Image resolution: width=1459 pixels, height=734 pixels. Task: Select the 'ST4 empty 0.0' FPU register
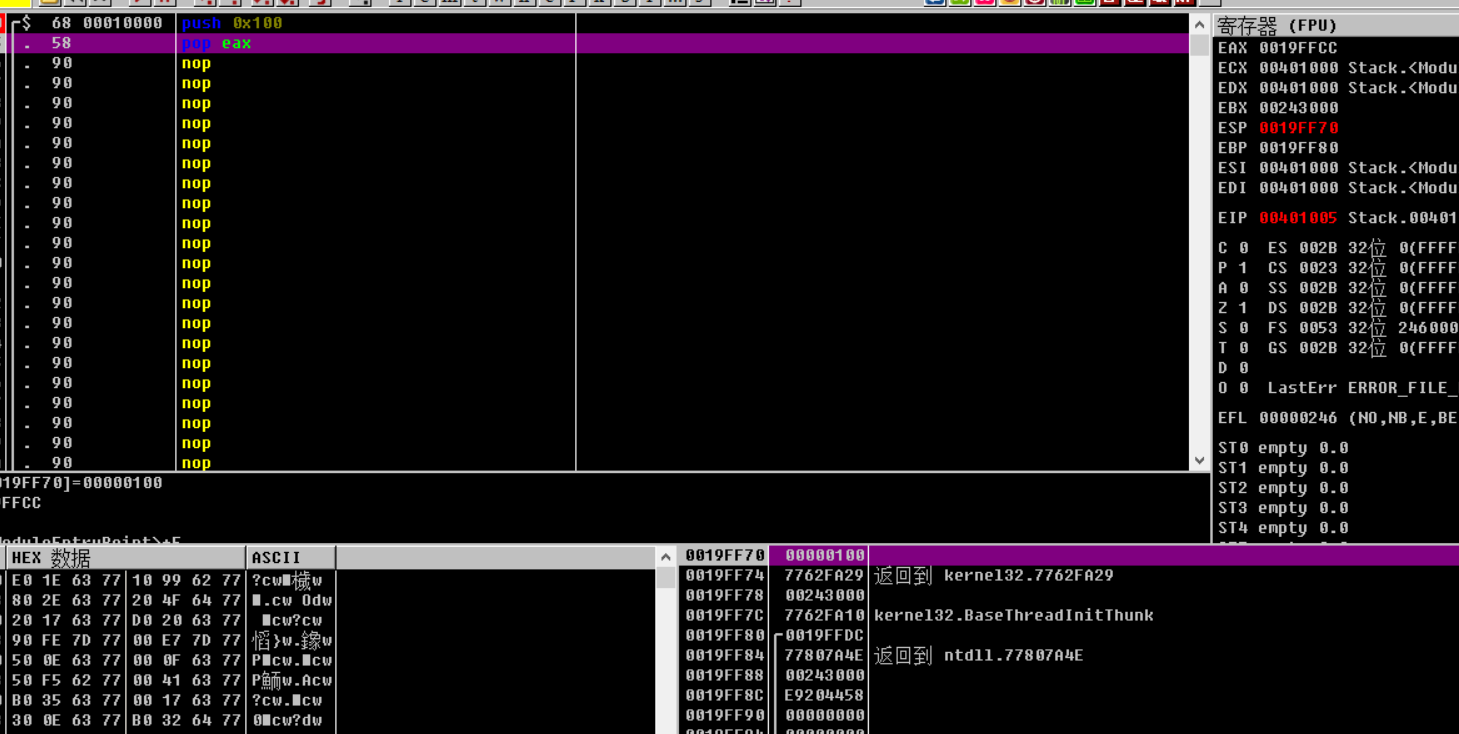[1283, 528]
